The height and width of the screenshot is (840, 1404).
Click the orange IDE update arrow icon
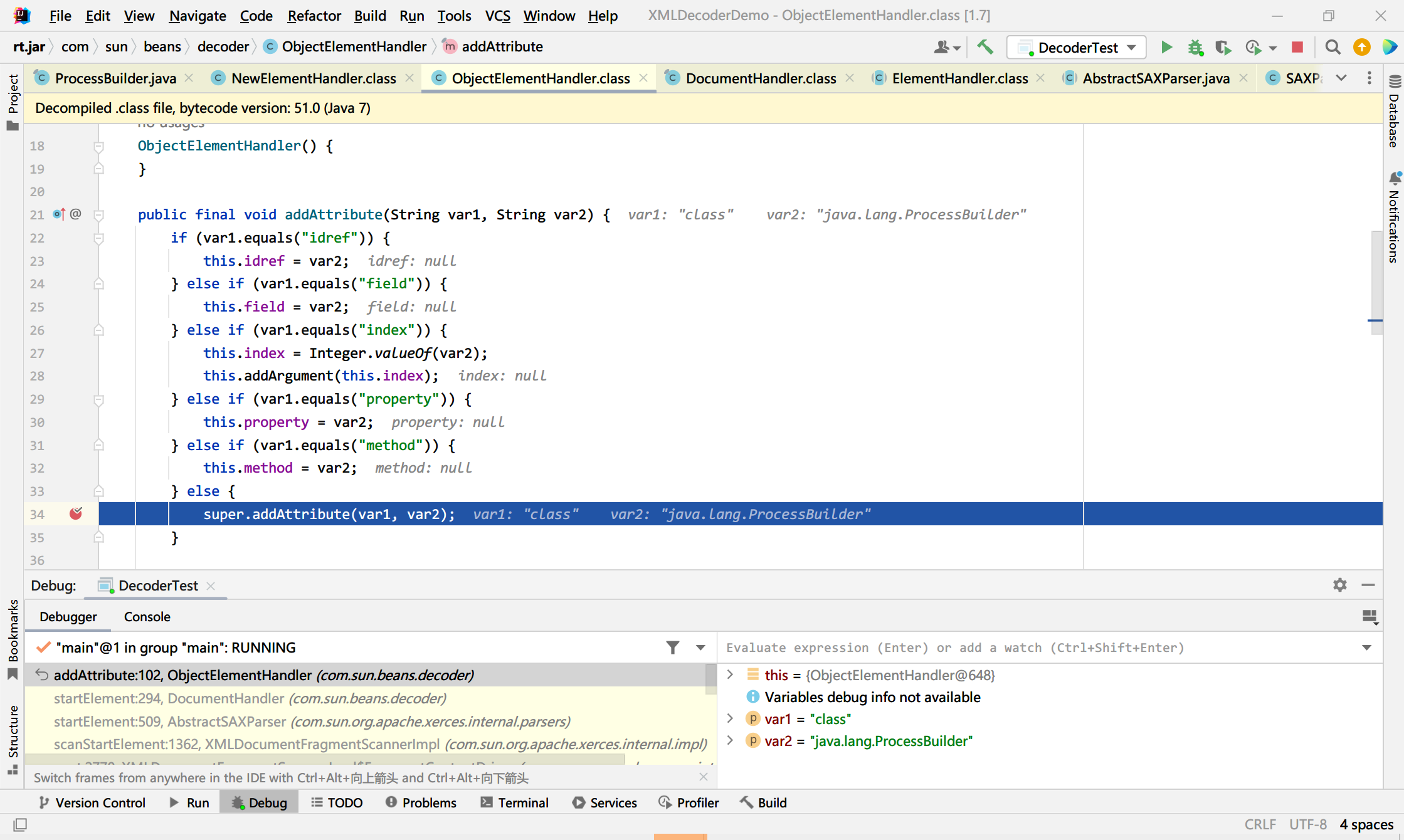[x=1361, y=47]
